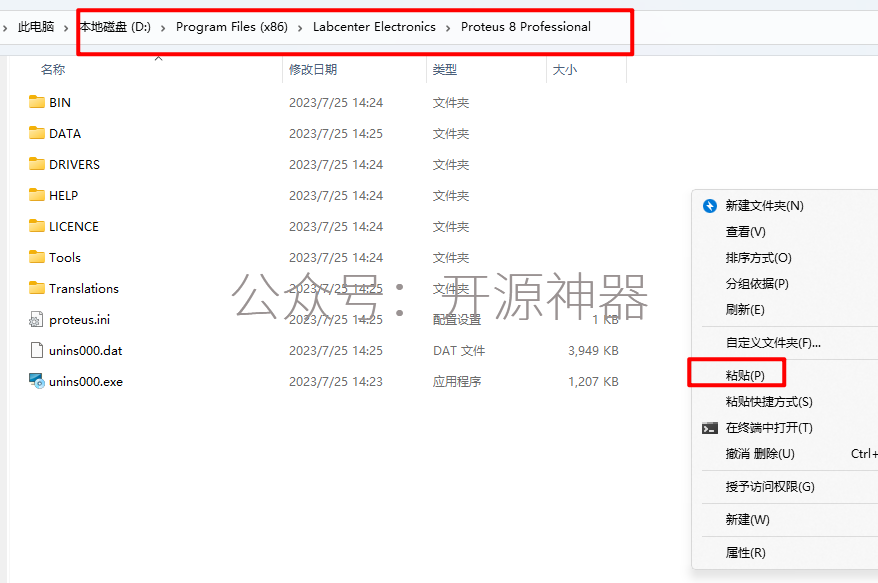Expand the chevron after 此电脑 in address bar
The height and width of the screenshot is (583, 878).
66,28
